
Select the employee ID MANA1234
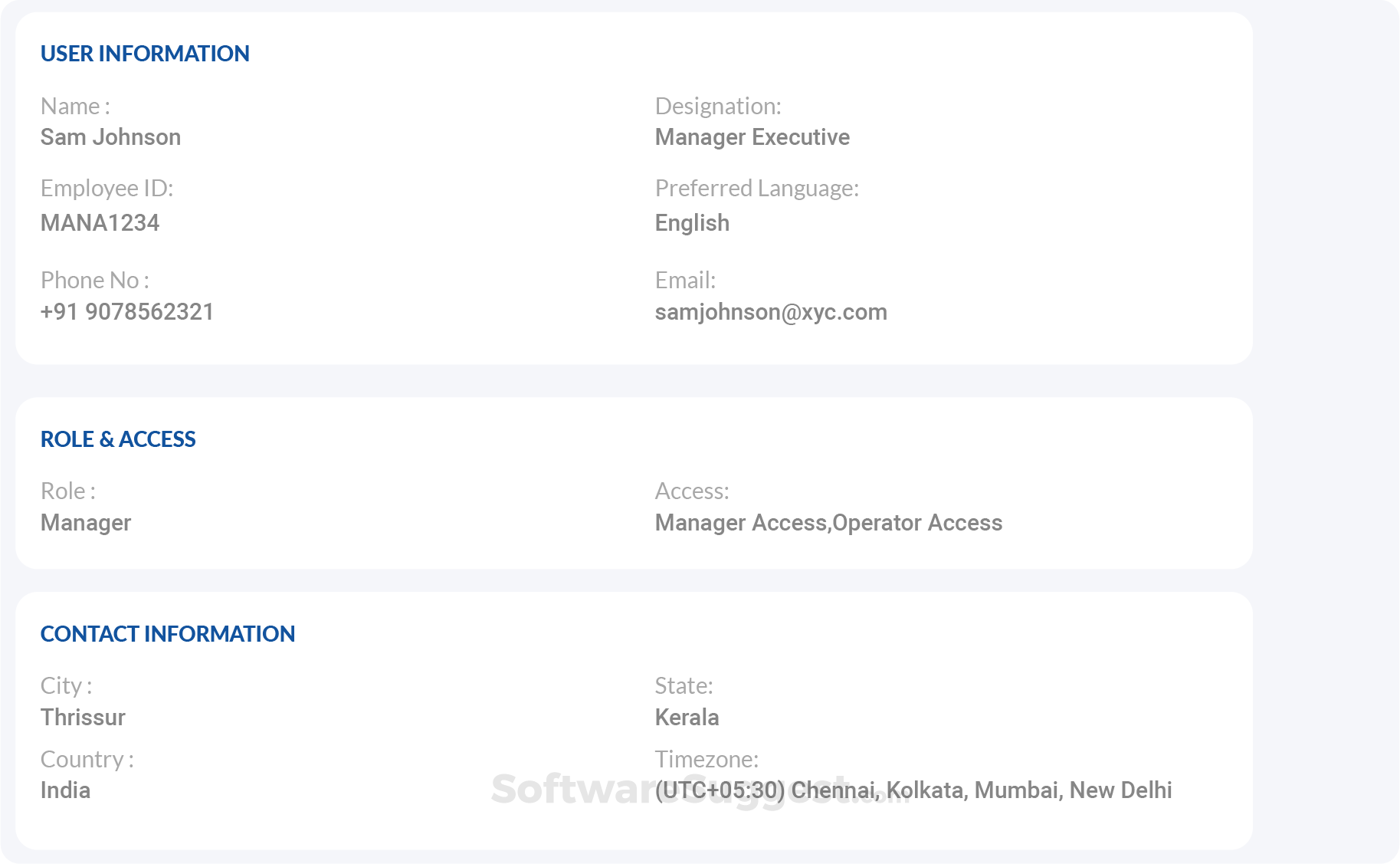click(100, 223)
